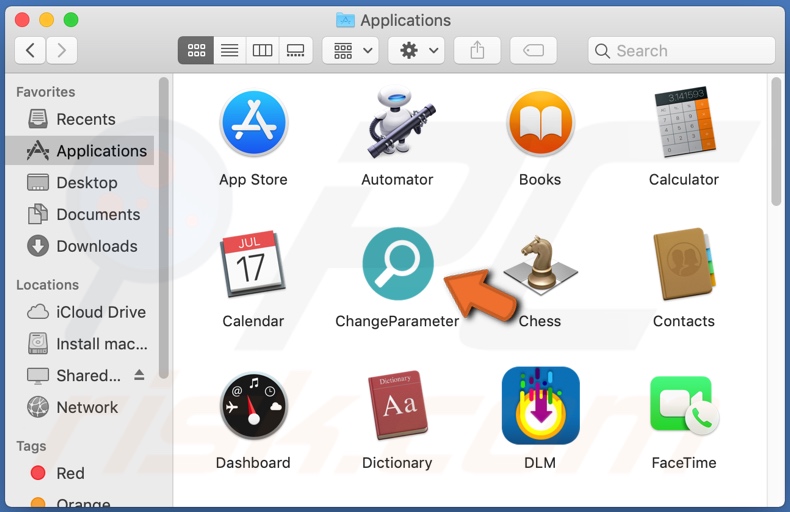Go forward with the right chevron button
This screenshot has width=790, height=512.
(x=61, y=50)
